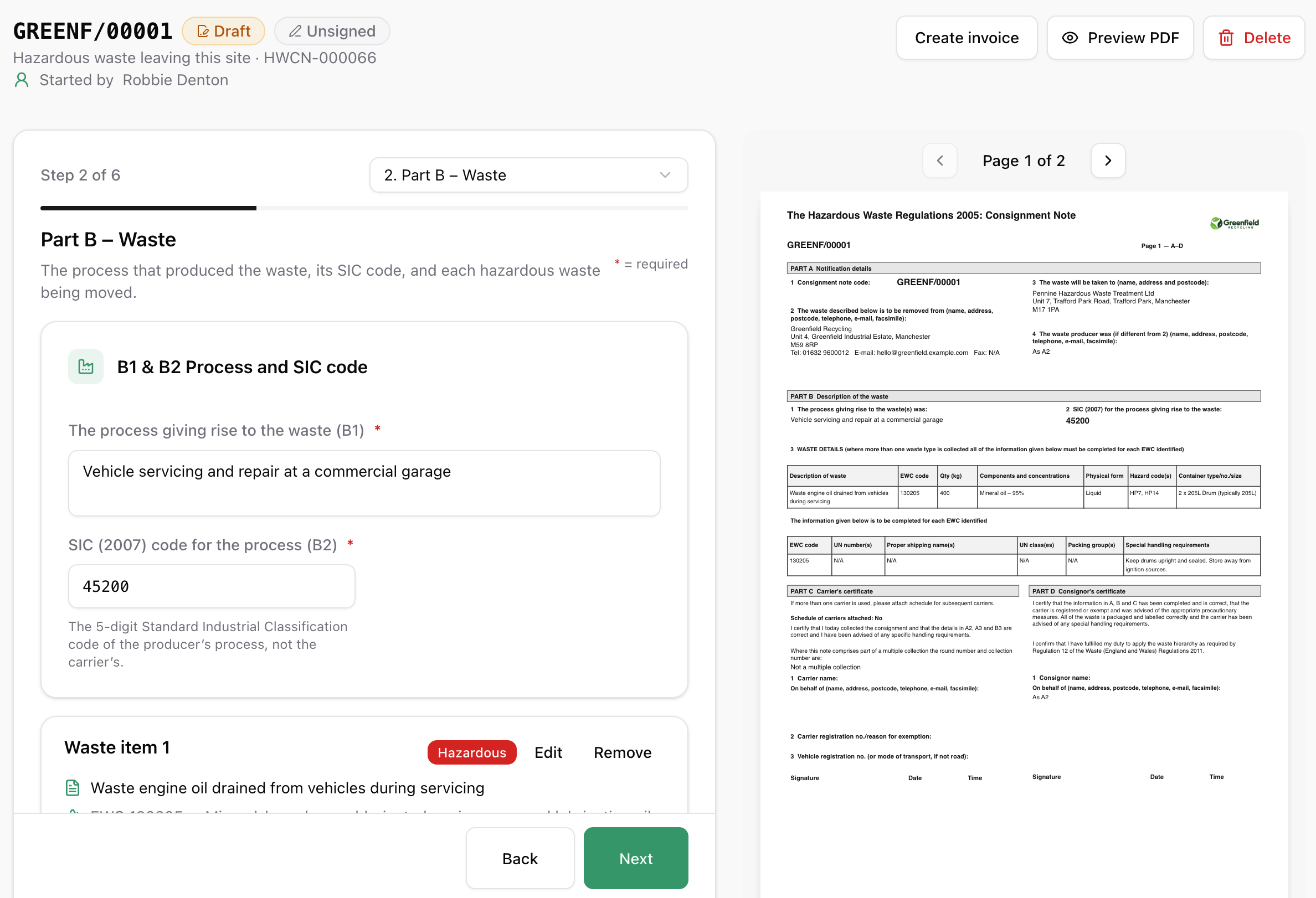Click the '5-digit Standard Industrial Classification' help text
The height and width of the screenshot is (898, 1316).
[x=208, y=644]
